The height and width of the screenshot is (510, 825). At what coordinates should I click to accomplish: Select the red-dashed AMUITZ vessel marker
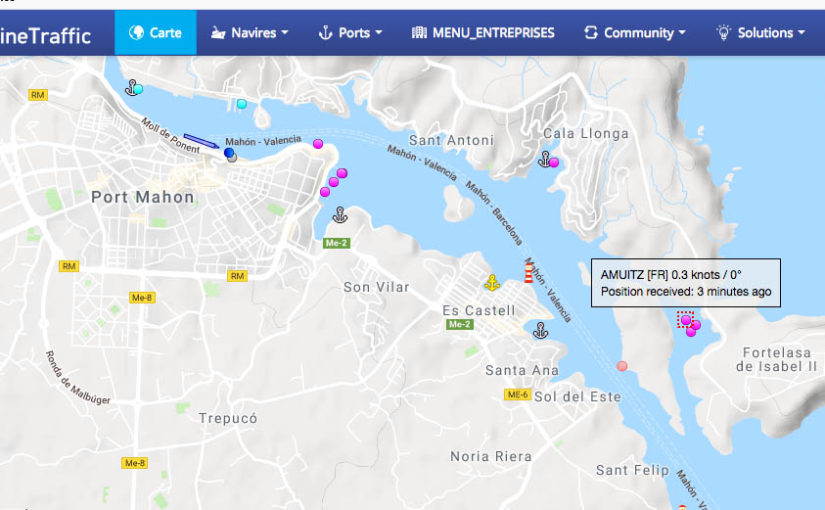click(x=686, y=319)
